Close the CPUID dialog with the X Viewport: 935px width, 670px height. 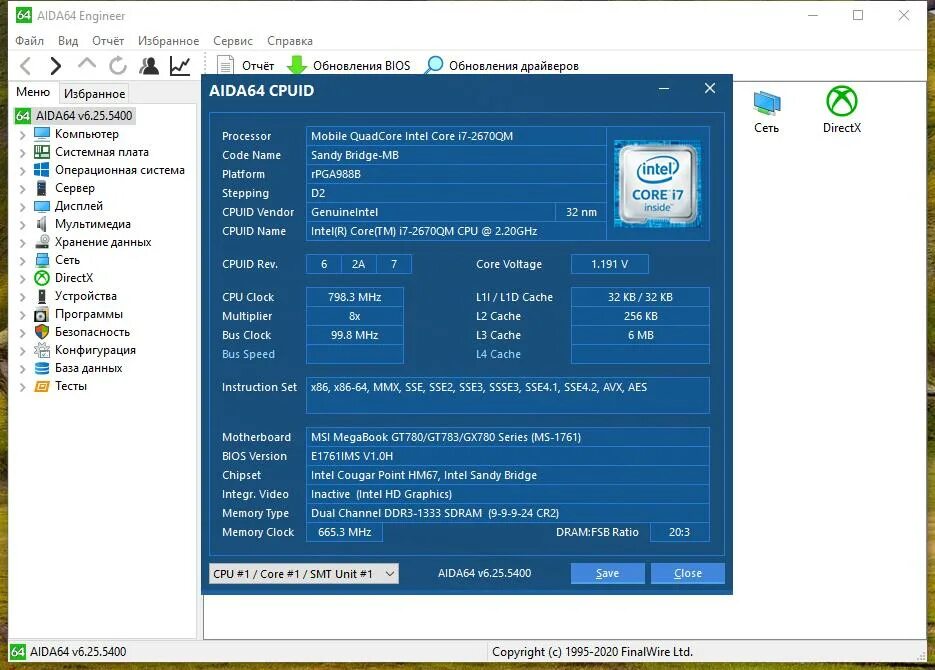[710, 88]
